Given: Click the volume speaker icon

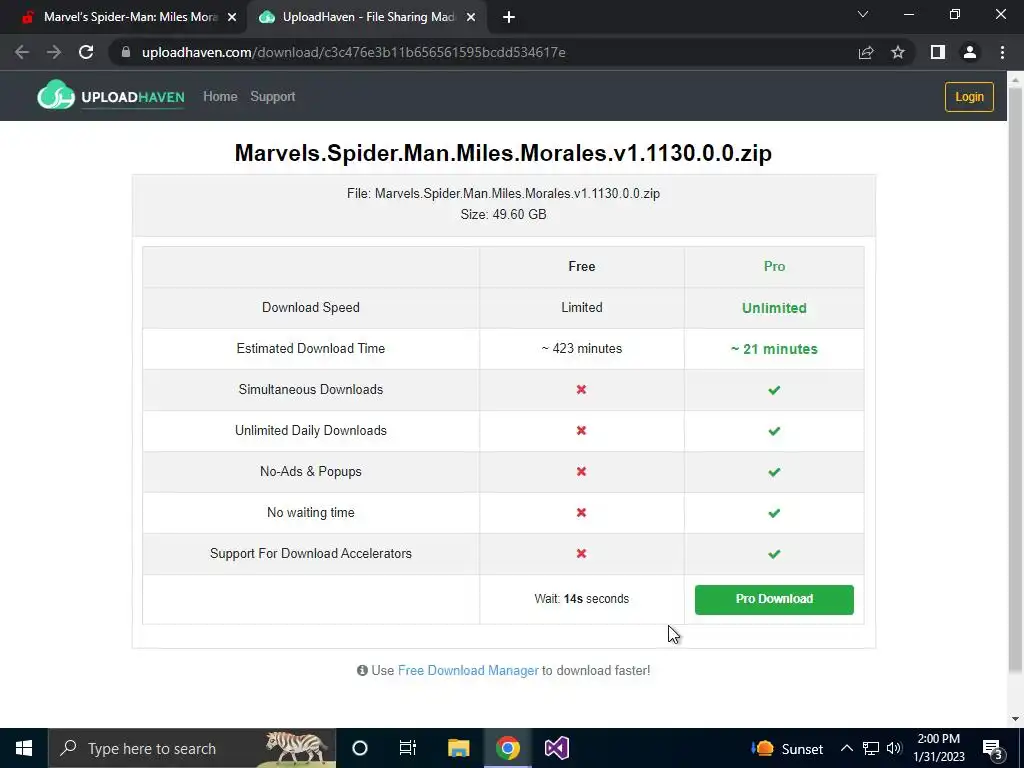Looking at the screenshot, I should coord(894,748).
